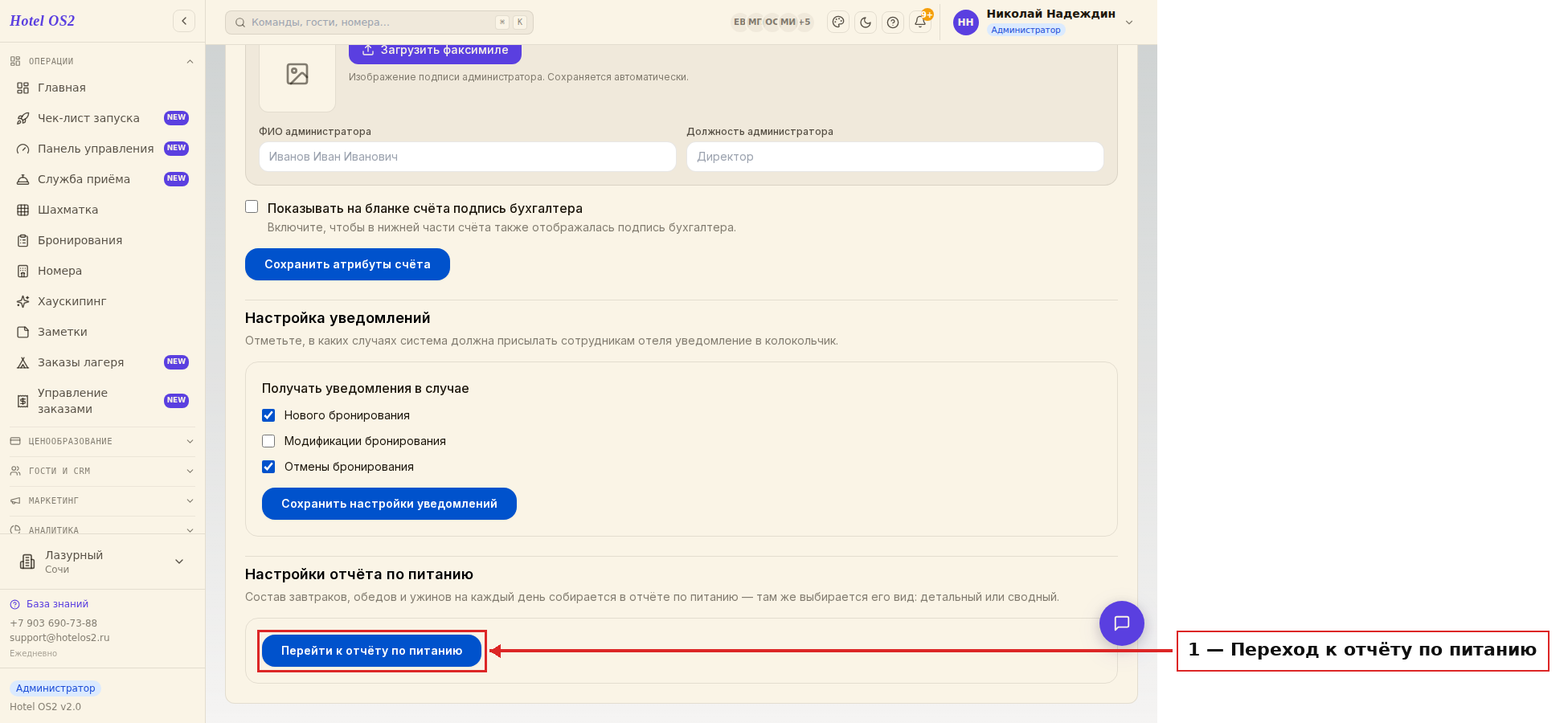Viewport: 1568px width, 723px height.
Task: Toggle dark mode moon icon
Action: (x=866, y=22)
